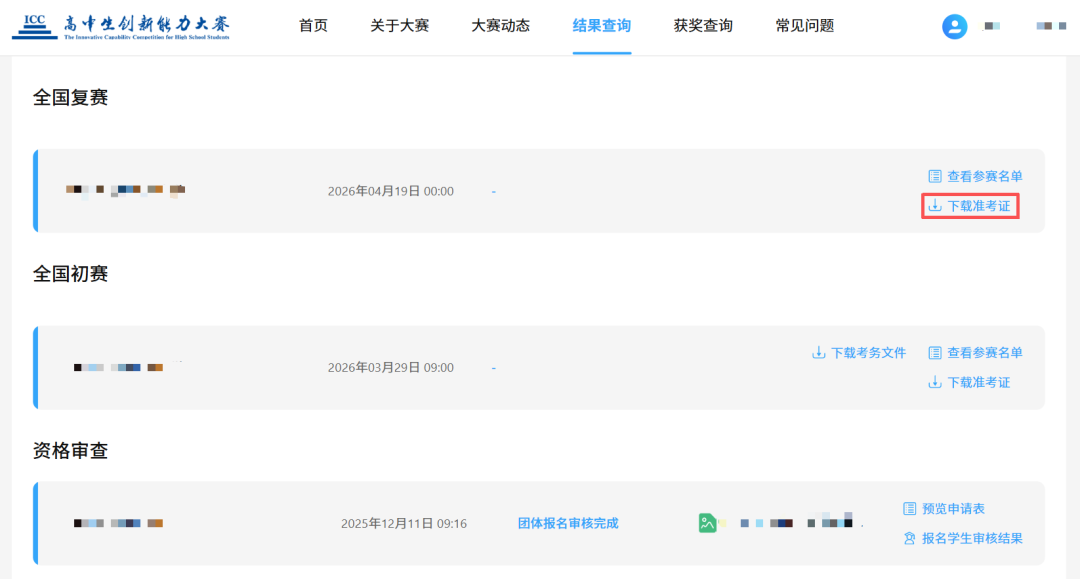Screen dimensions: 1080x579
Task: Open blurred attachment filename in 资格审查 row
Action: tap(796, 522)
